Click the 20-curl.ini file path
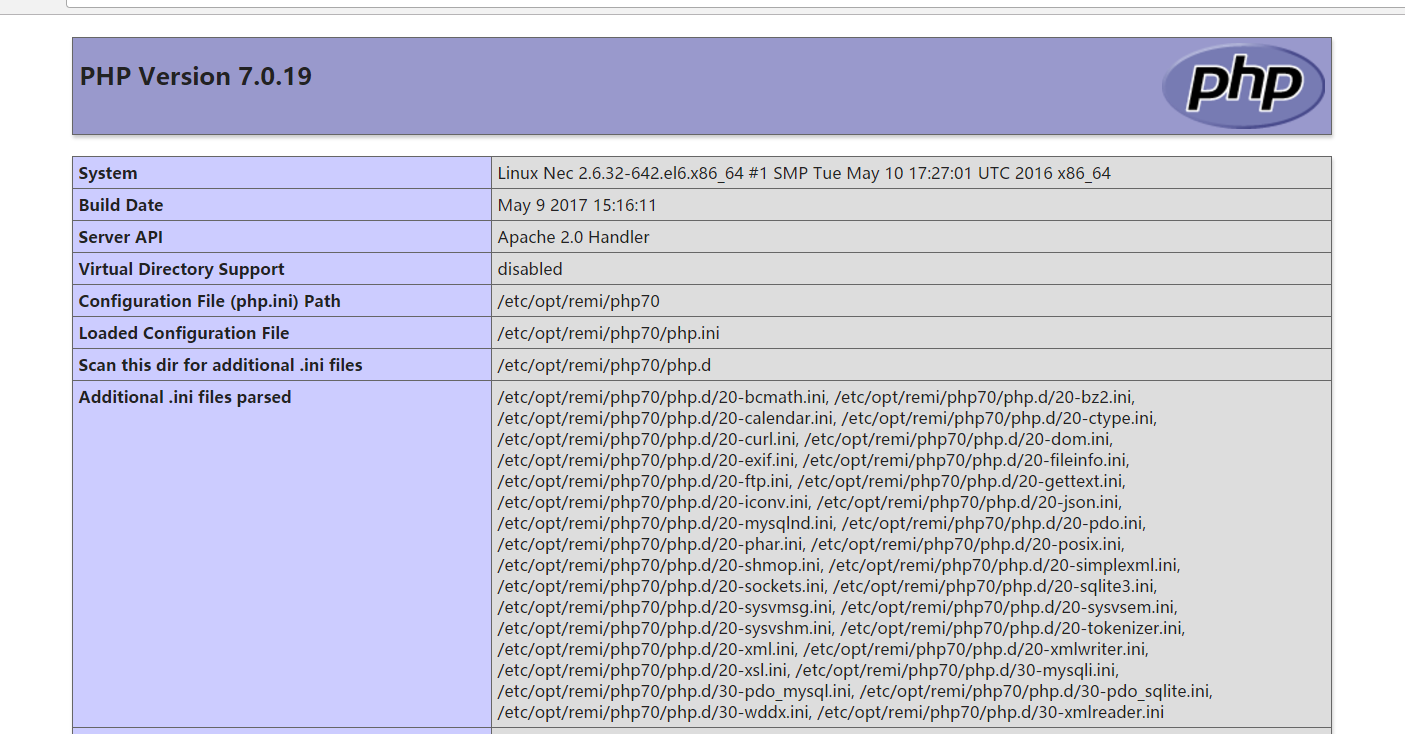The height and width of the screenshot is (734, 1405). click(x=647, y=439)
